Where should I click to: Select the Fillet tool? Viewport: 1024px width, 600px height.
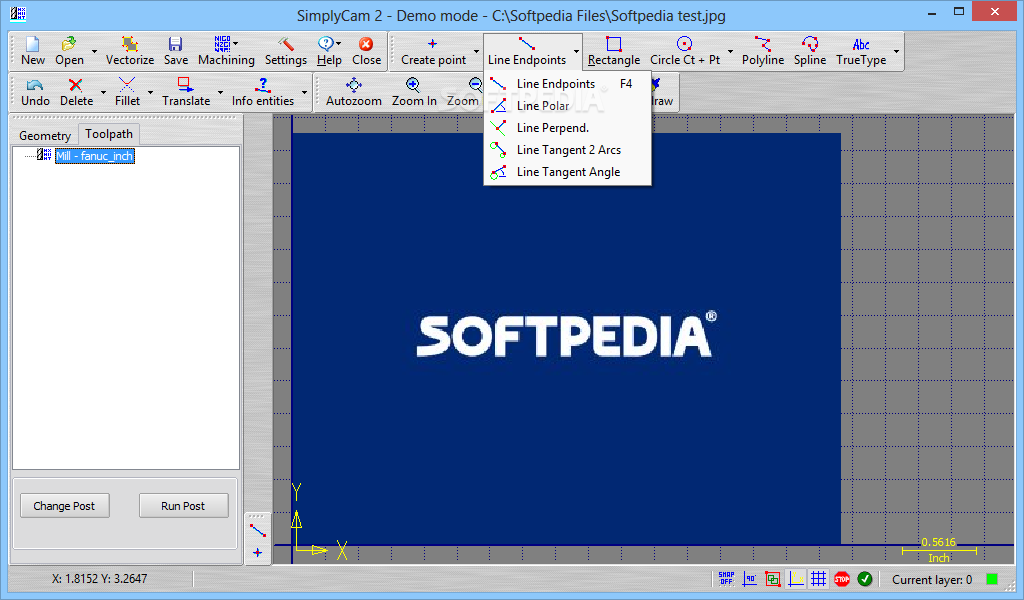127,92
